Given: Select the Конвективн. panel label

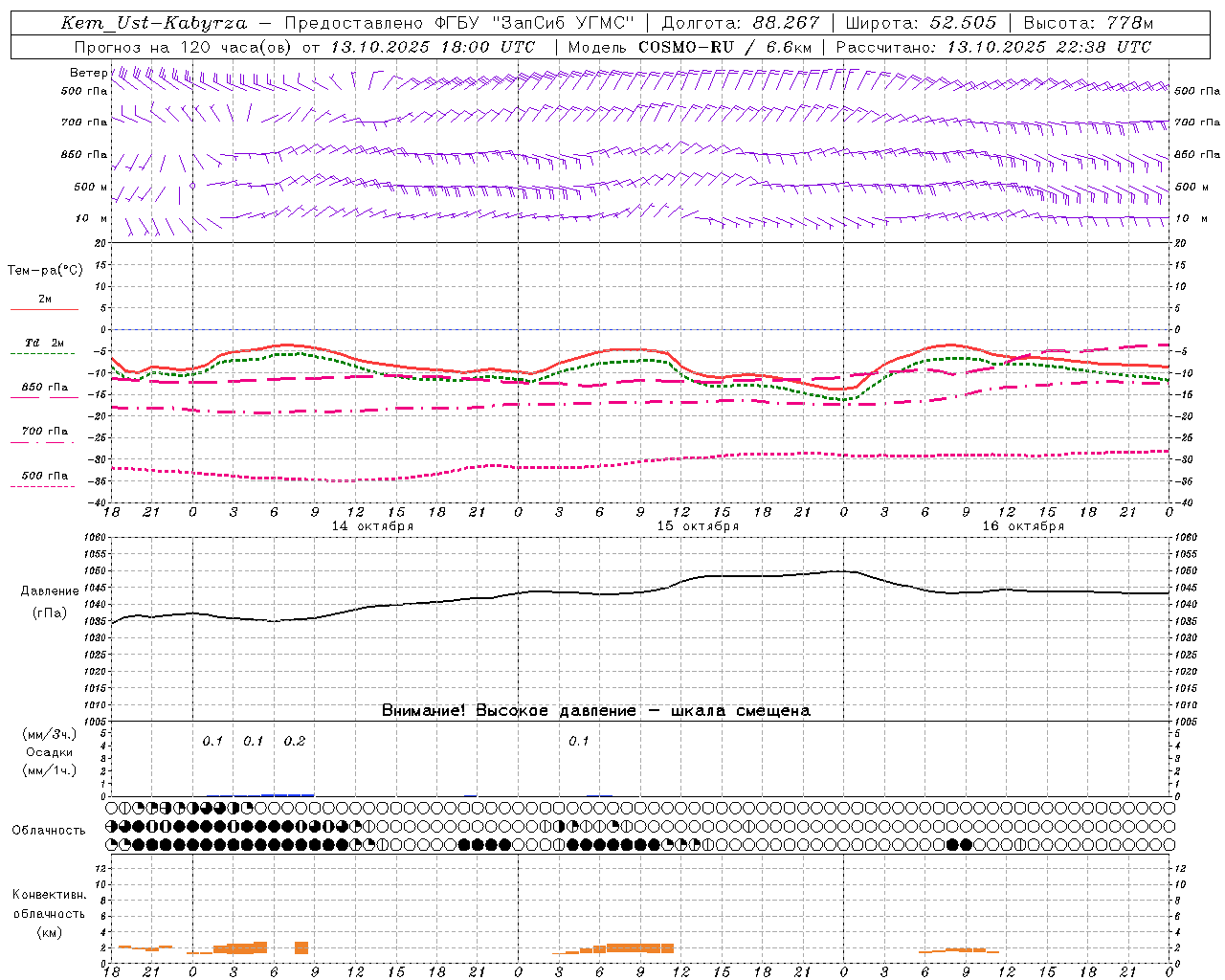Looking at the screenshot, I should (x=49, y=895).
